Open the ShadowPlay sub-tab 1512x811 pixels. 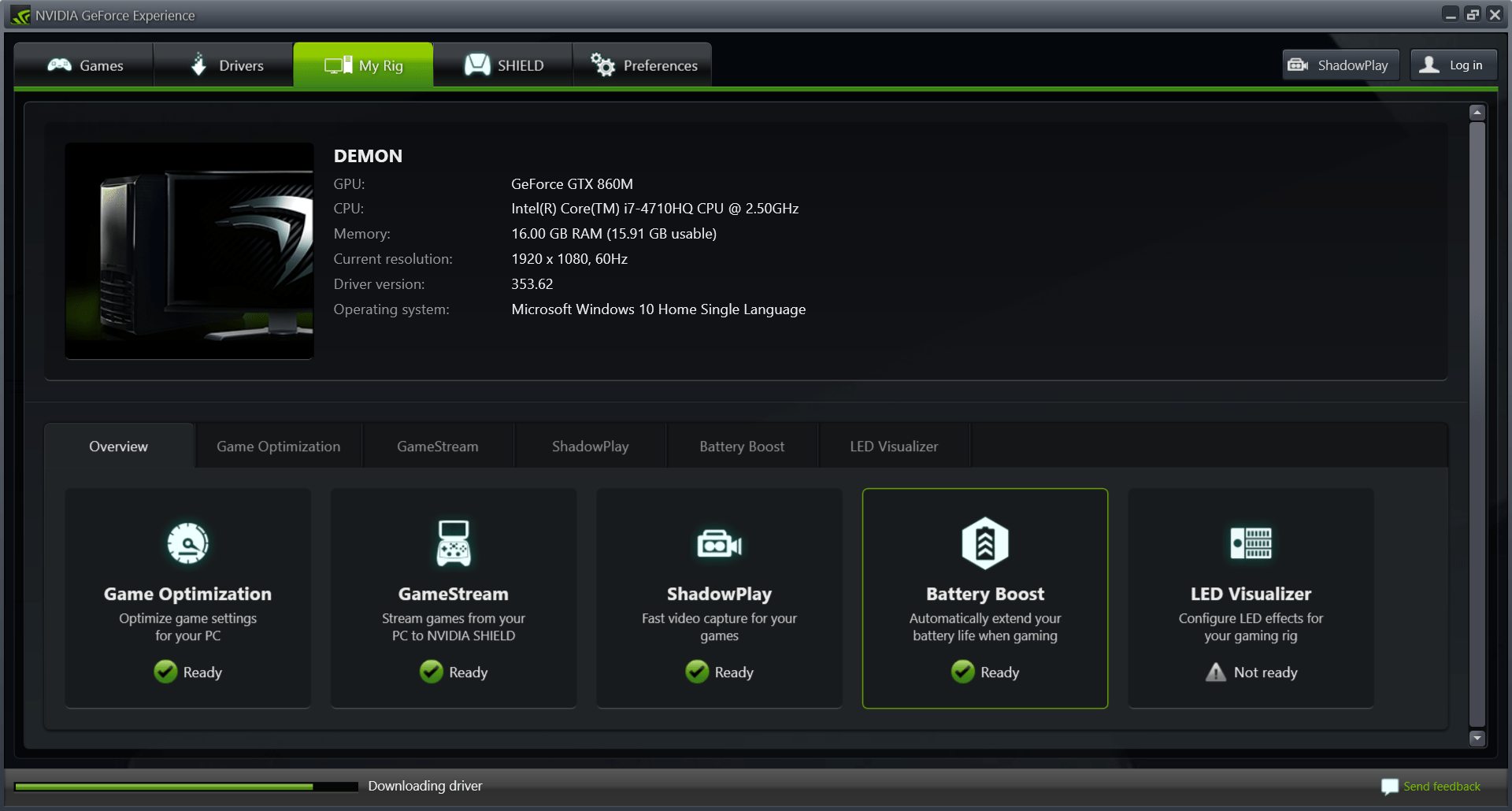pos(591,446)
